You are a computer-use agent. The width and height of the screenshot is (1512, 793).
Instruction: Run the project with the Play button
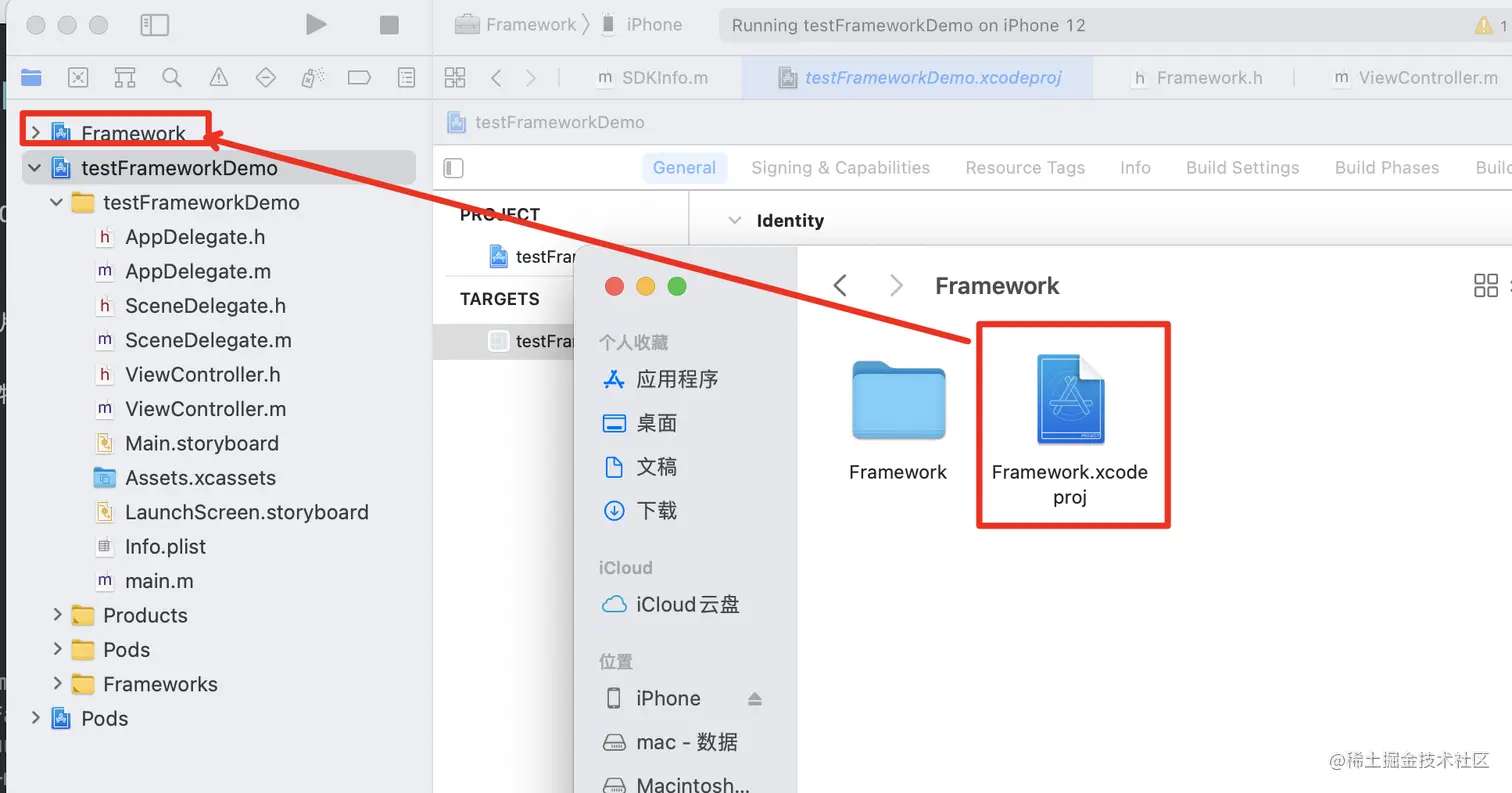click(316, 24)
